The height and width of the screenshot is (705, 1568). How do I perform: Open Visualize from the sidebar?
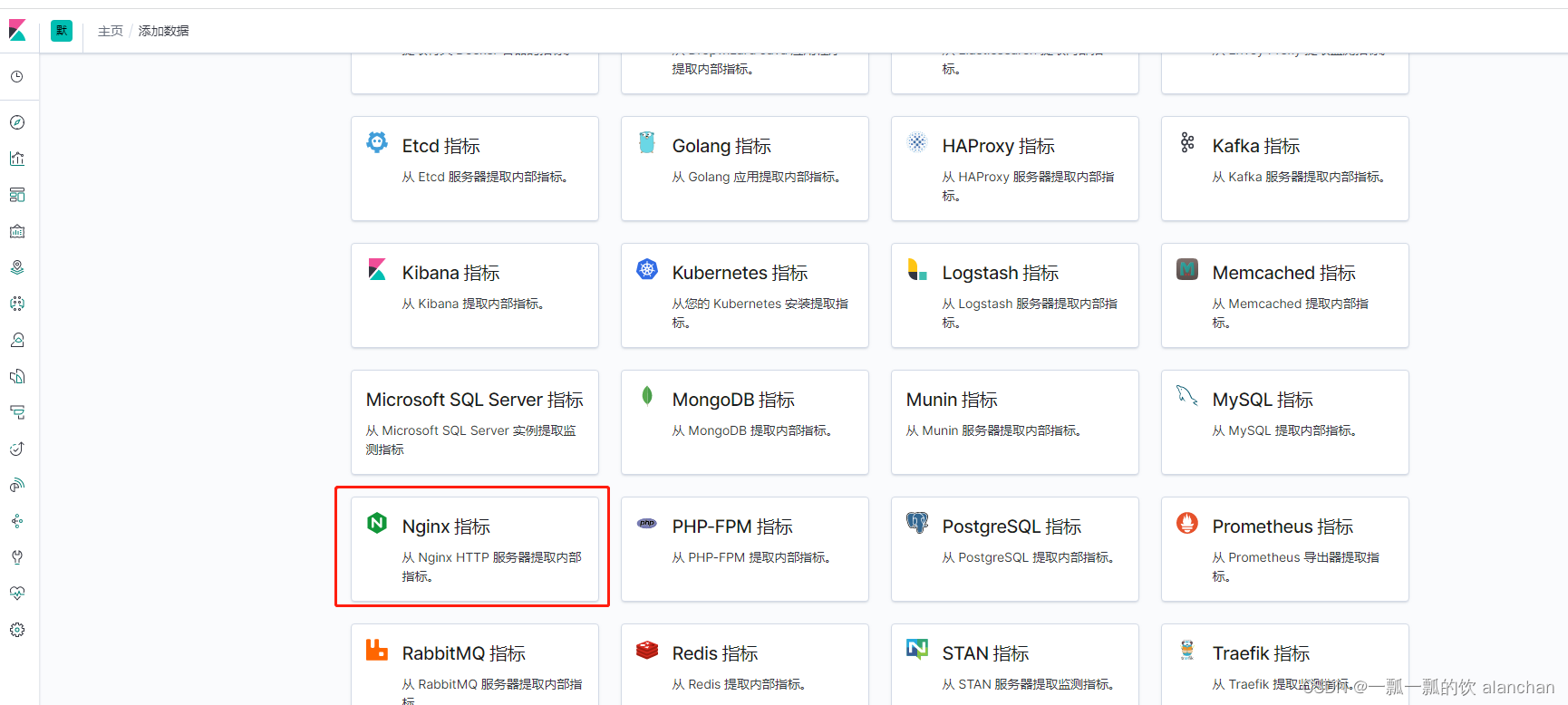point(17,159)
